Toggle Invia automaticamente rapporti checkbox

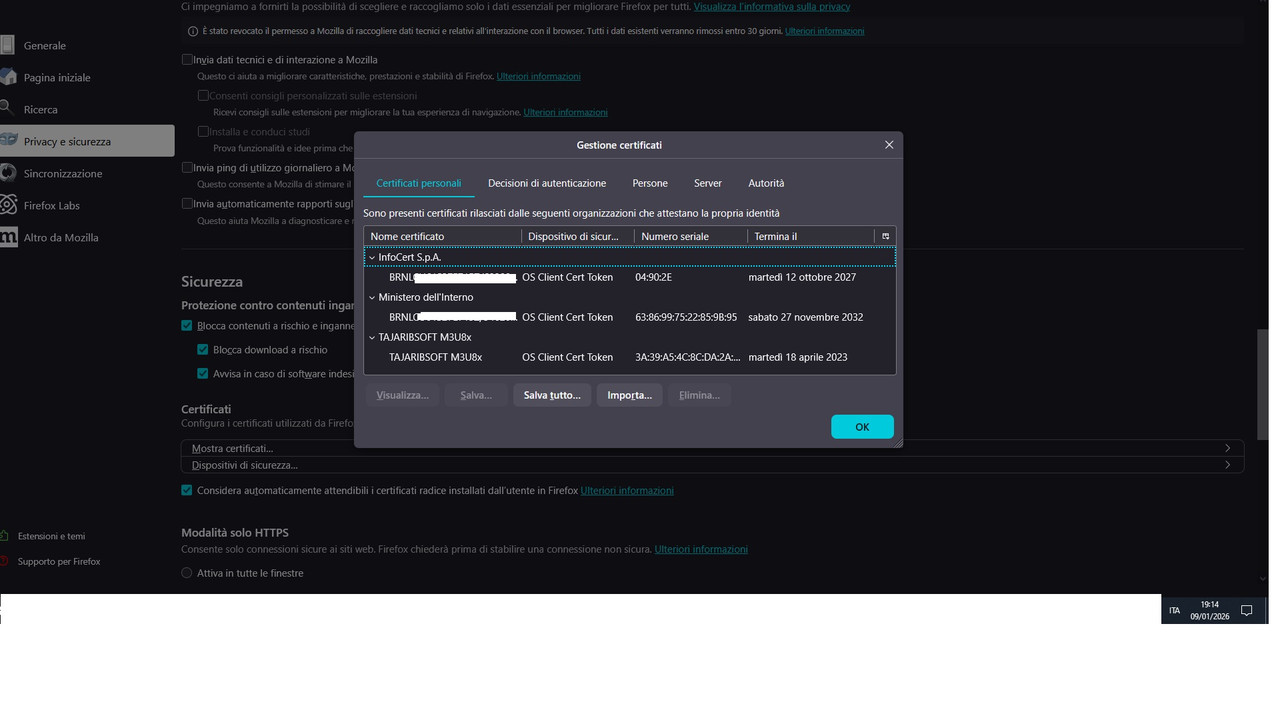[x=187, y=204]
